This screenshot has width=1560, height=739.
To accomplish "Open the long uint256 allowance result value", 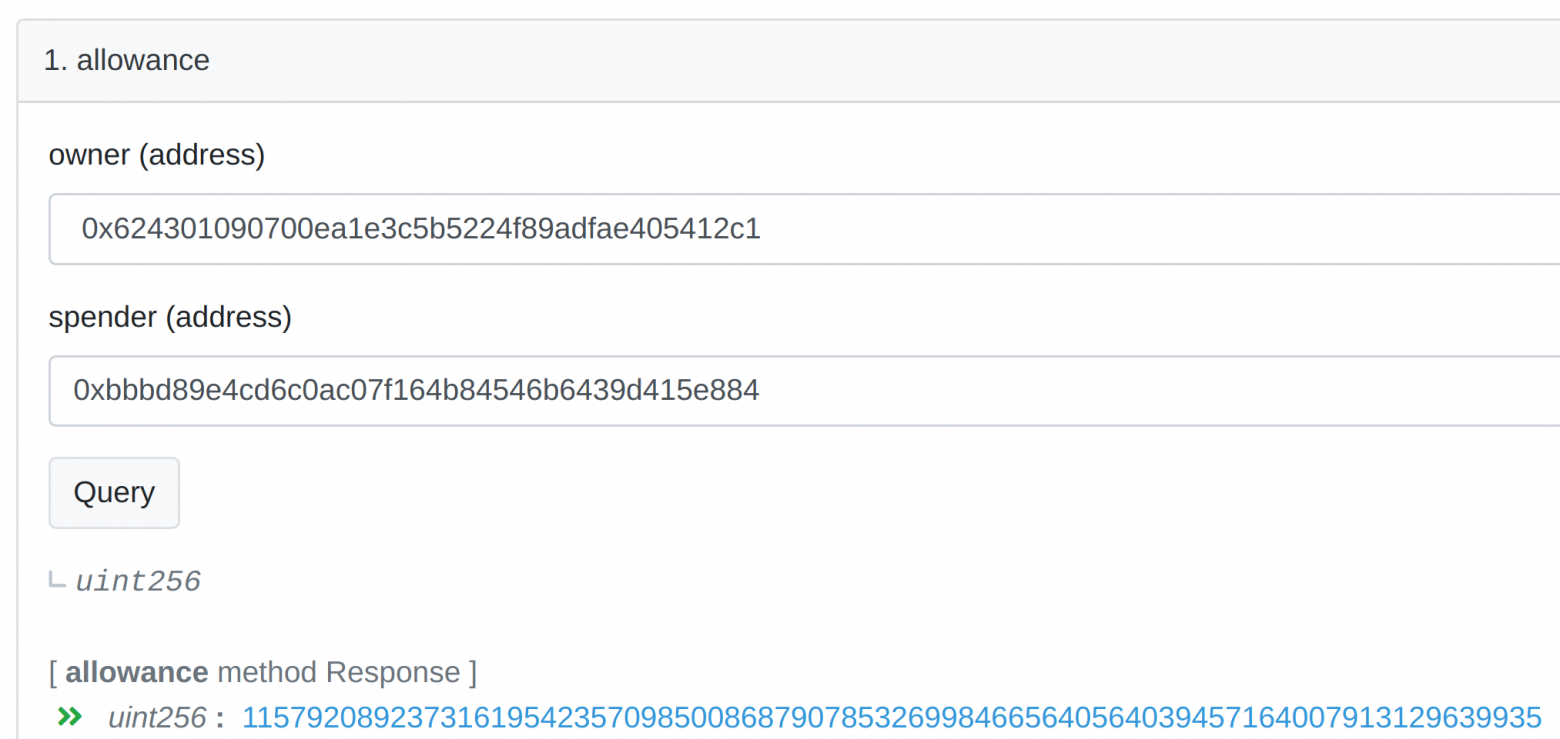I will (892, 717).
